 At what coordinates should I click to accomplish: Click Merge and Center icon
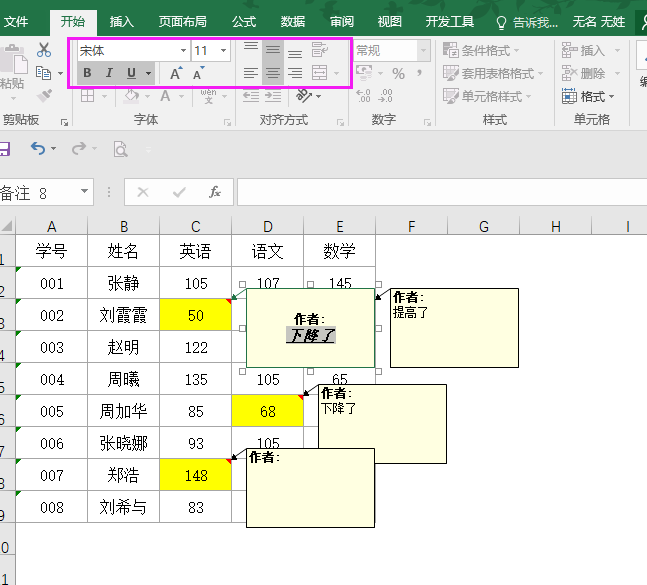pos(319,73)
